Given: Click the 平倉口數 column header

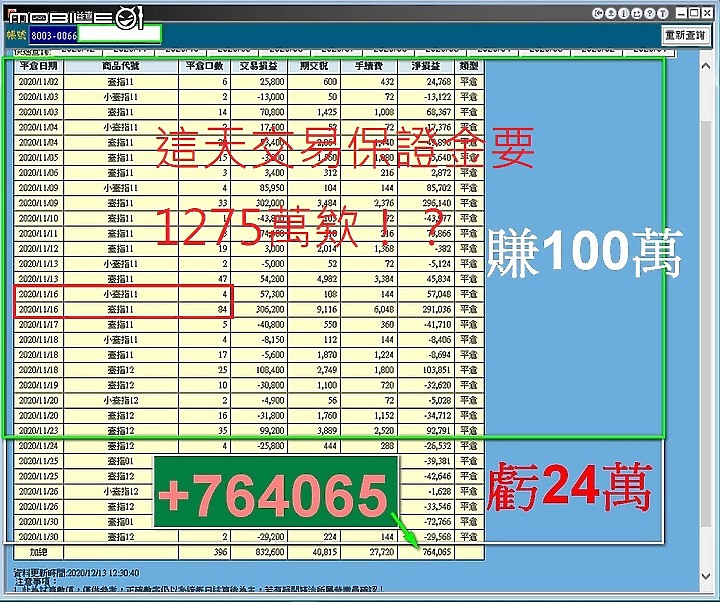Looking at the screenshot, I should (204, 66).
